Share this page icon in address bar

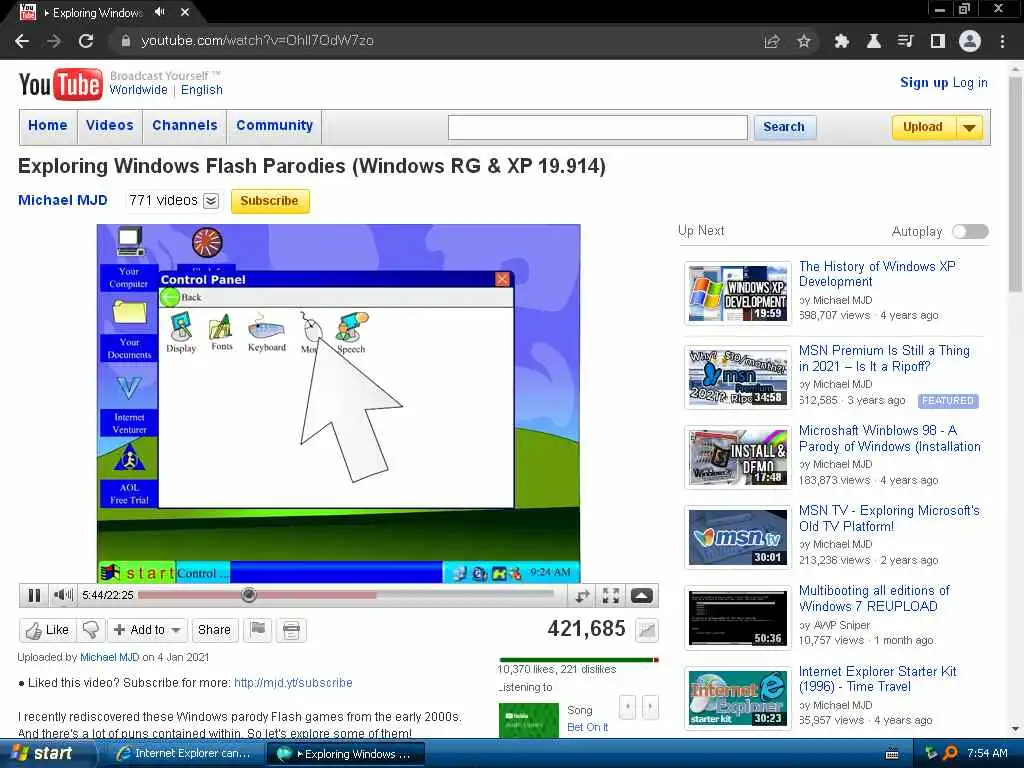(x=772, y=41)
